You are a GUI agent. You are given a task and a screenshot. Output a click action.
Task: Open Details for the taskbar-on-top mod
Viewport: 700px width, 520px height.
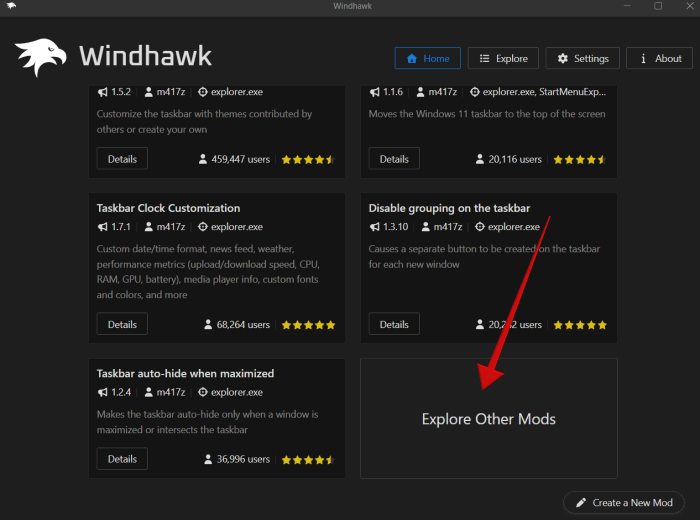394,159
